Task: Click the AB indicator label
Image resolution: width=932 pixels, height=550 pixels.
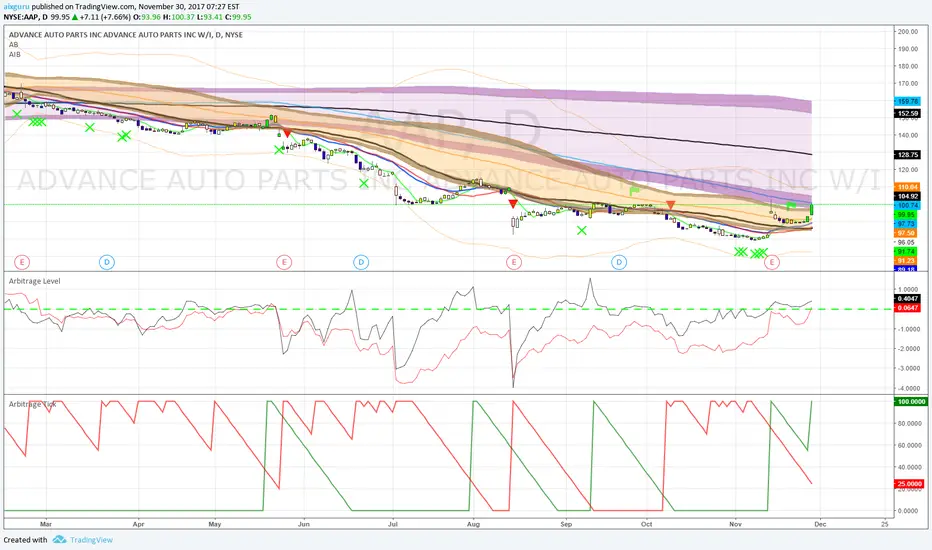Action: tap(13, 45)
